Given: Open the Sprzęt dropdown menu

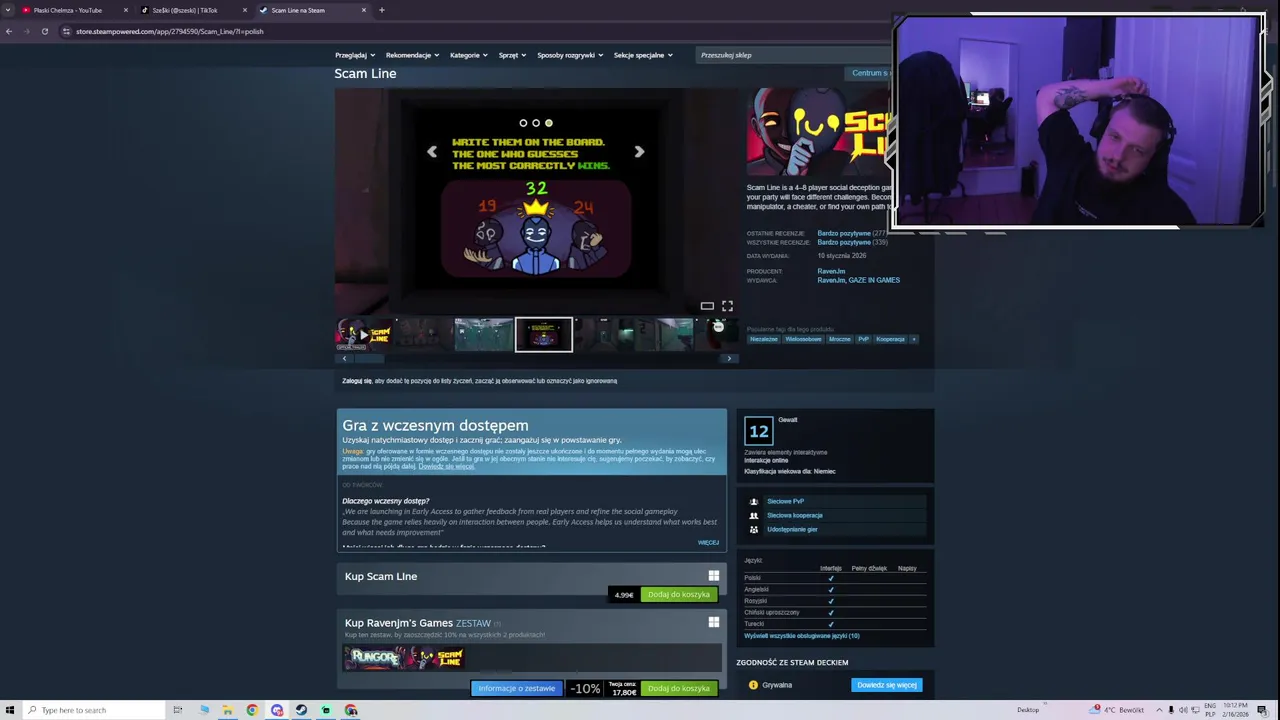Looking at the screenshot, I should click(512, 55).
